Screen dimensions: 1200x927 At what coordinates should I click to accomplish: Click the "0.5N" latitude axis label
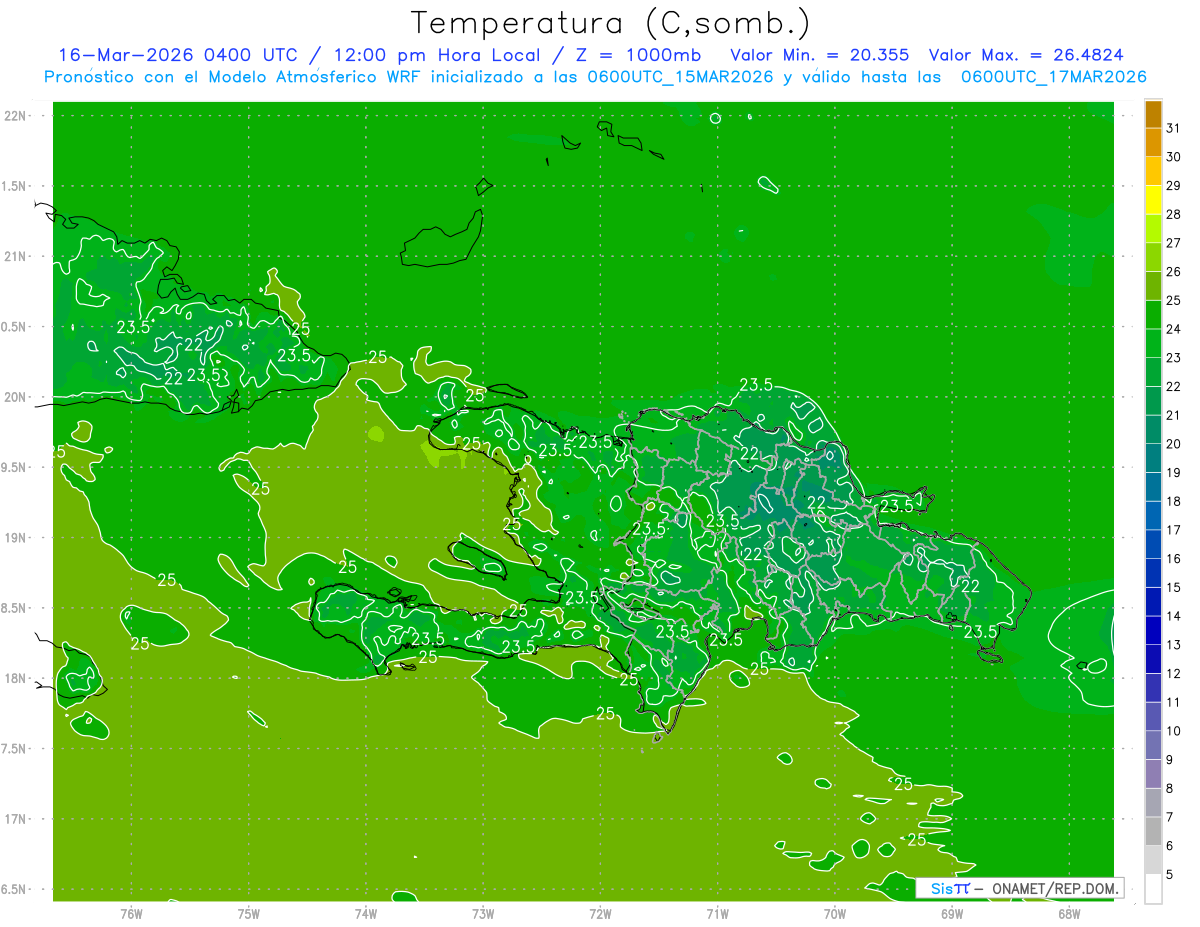coord(15,327)
